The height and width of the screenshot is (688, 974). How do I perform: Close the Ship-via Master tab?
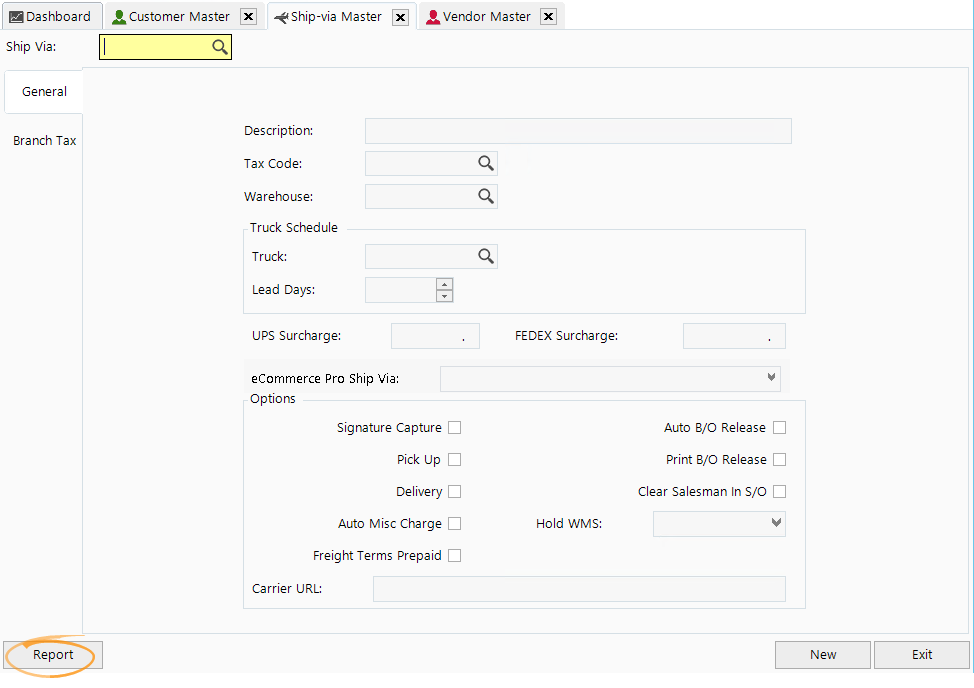(x=401, y=16)
